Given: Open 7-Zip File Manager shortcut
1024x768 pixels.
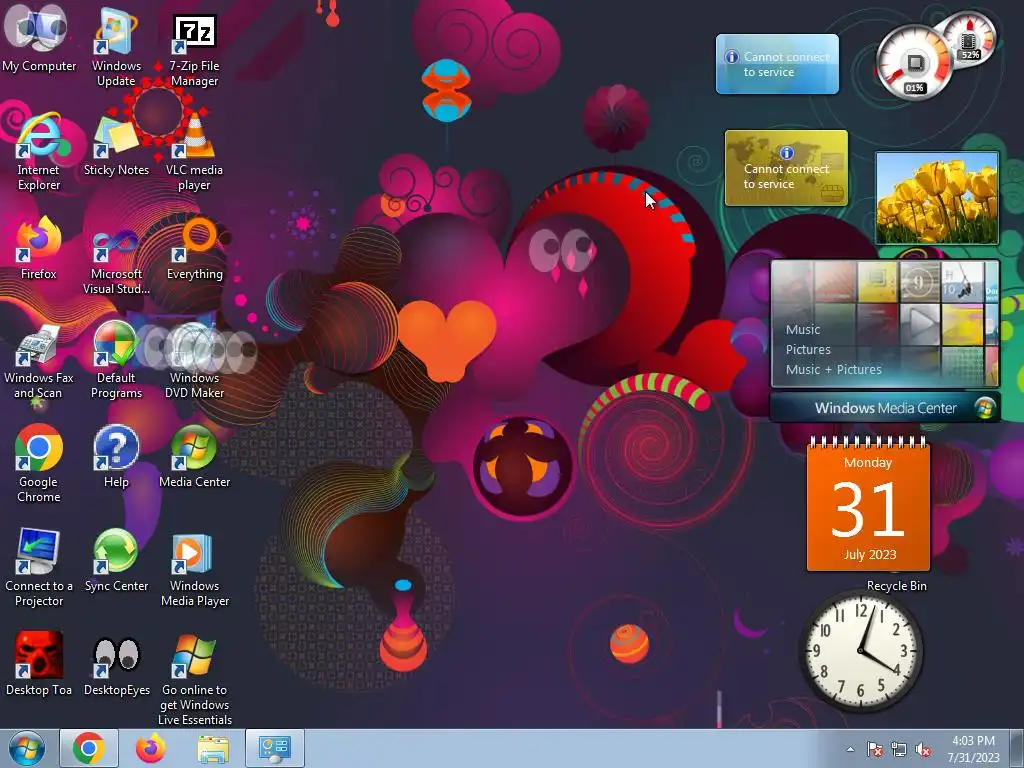Looking at the screenshot, I should 194,46.
